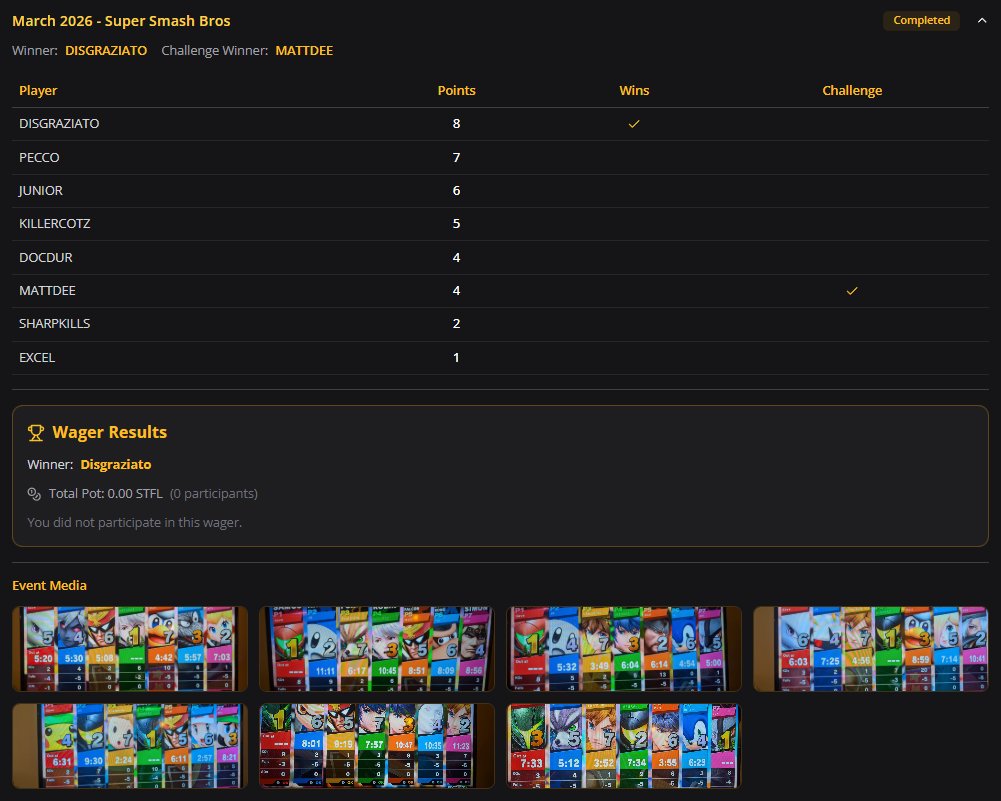
Task: Select the SHARPKILLS player row name
Action: [x=54, y=324]
